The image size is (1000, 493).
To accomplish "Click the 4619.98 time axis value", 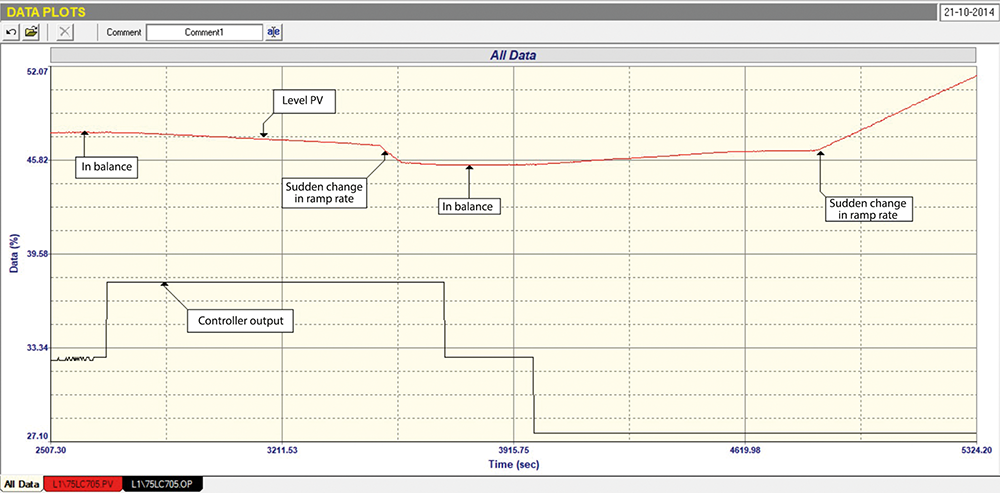I will (746, 450).
